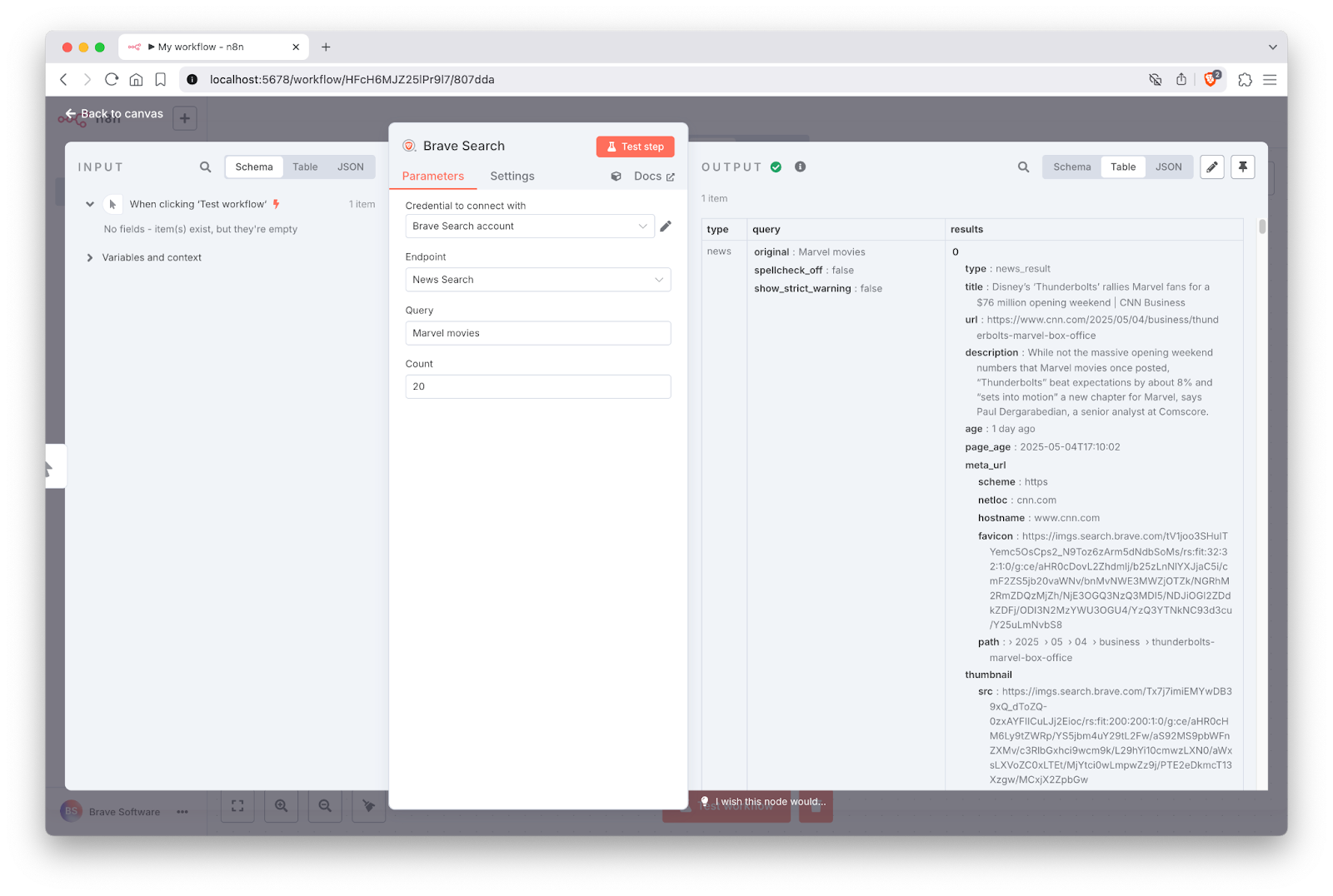This screenshot has height=896, width=1333.
Task: Click the tidy up workflow icon
Action: [x=368, y=806]
